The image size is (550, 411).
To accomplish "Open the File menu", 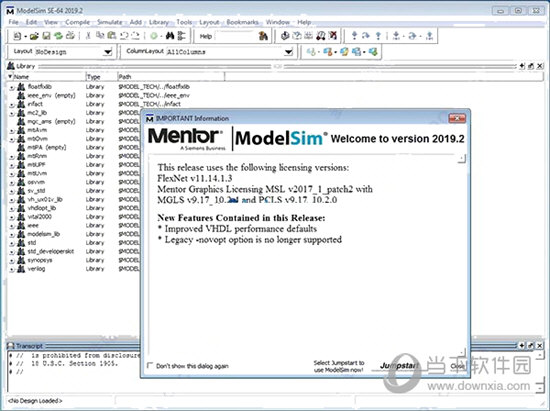I will (13, 22).
